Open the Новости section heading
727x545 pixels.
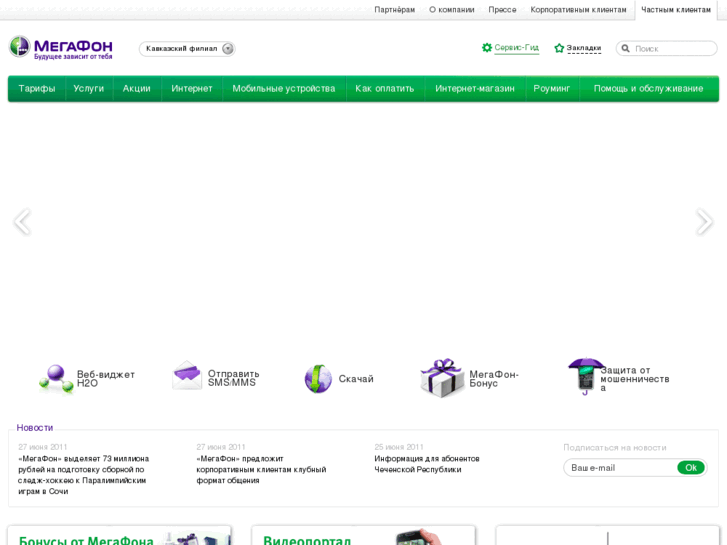[x=35, y=428]
